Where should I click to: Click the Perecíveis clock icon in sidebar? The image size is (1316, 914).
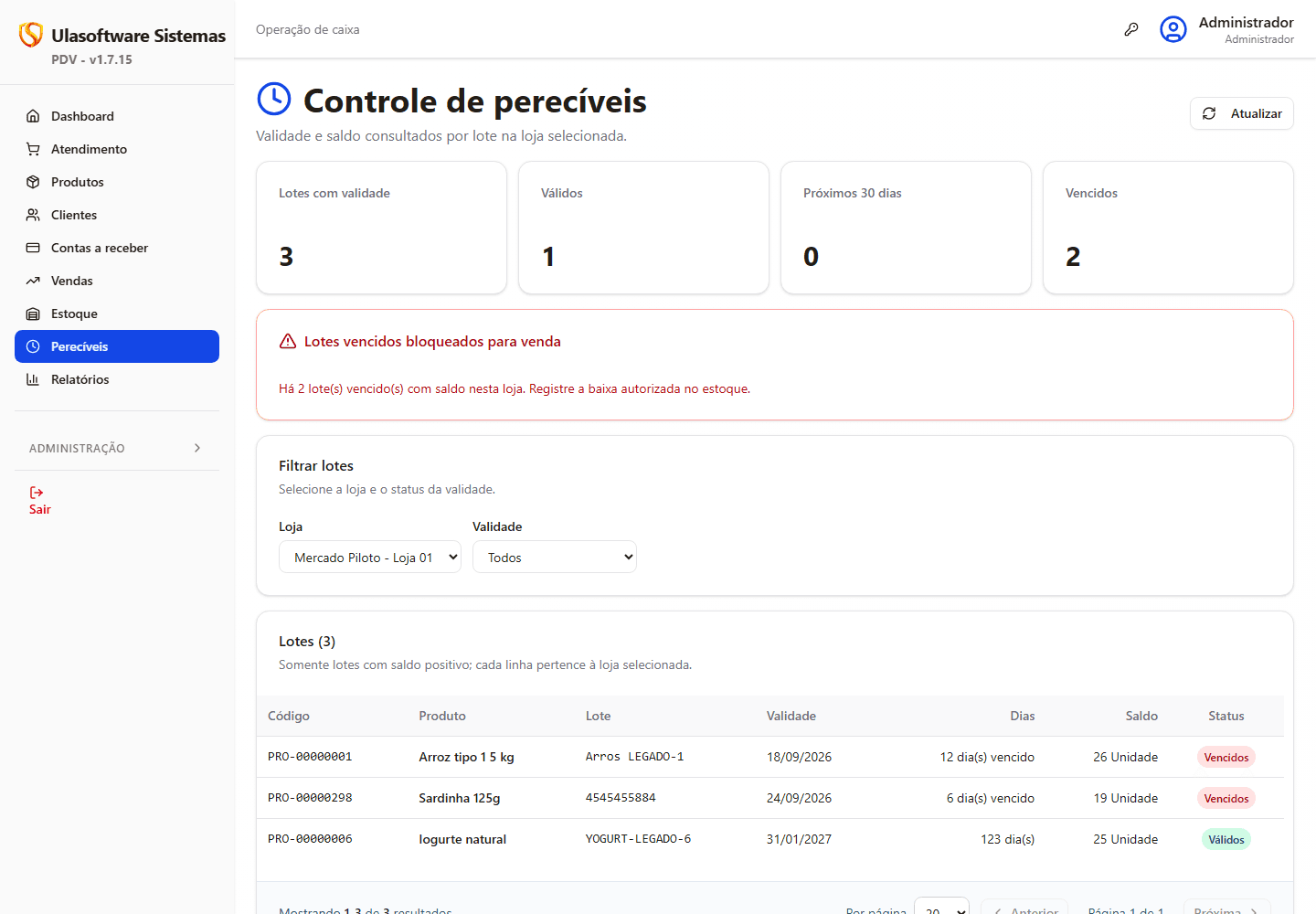[33, 346]
